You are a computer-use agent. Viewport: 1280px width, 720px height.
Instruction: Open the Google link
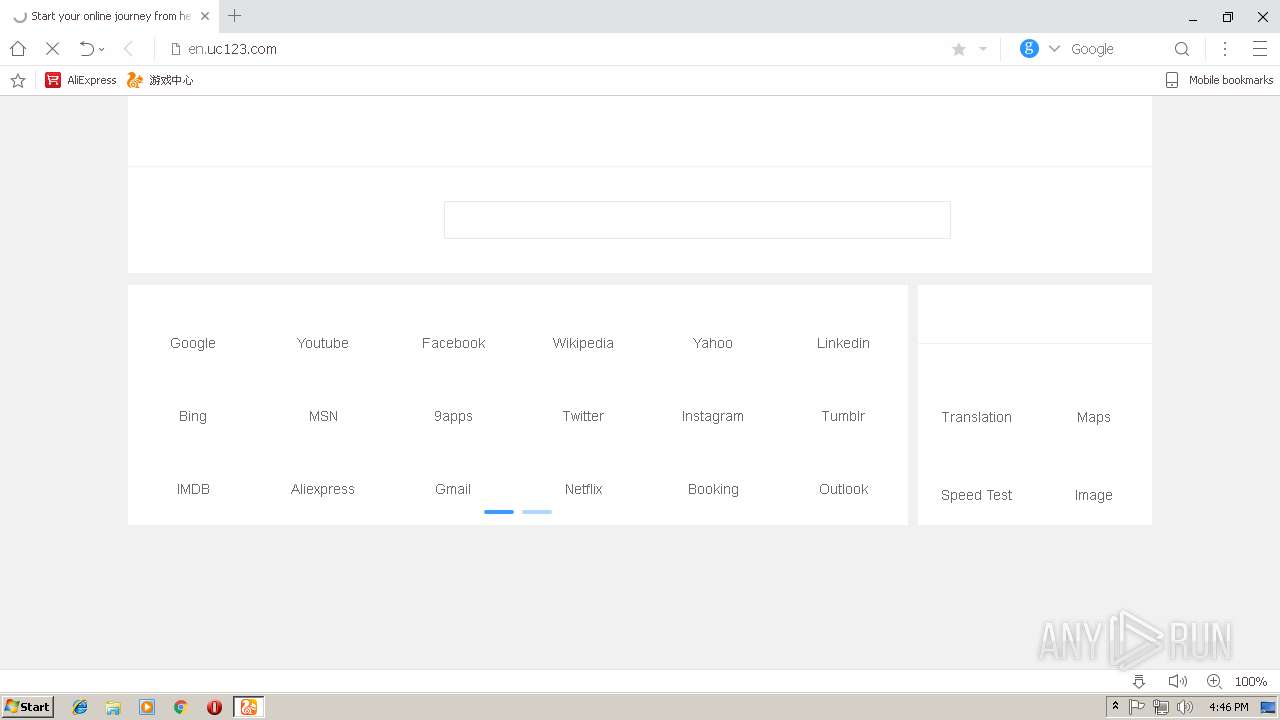pyautogui.click(x=193, y=343)
